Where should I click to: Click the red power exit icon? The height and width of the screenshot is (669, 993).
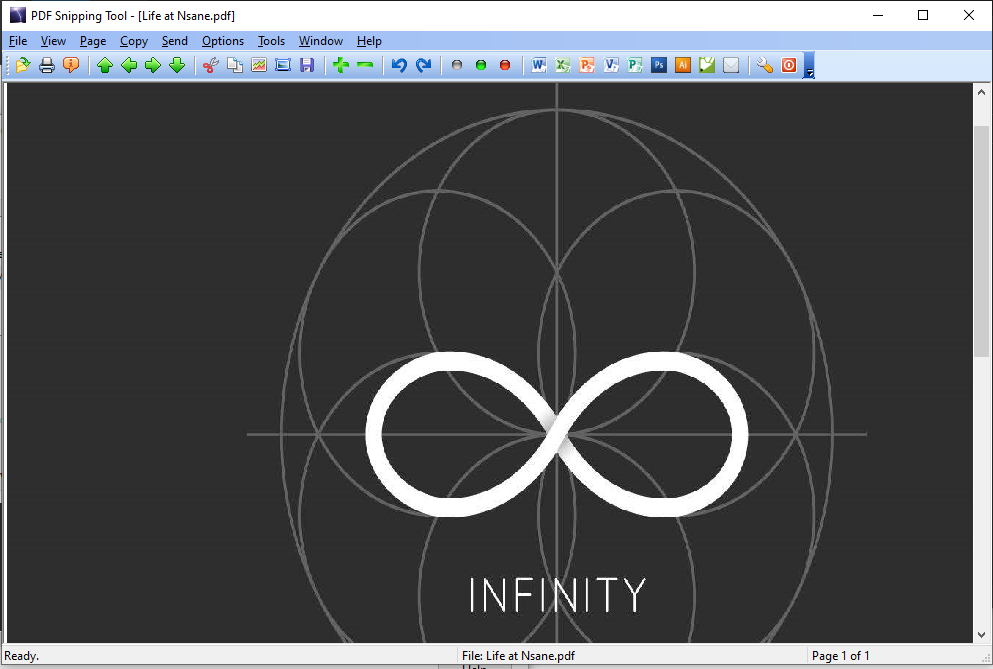pyautogui.click(x=789, y=65)
